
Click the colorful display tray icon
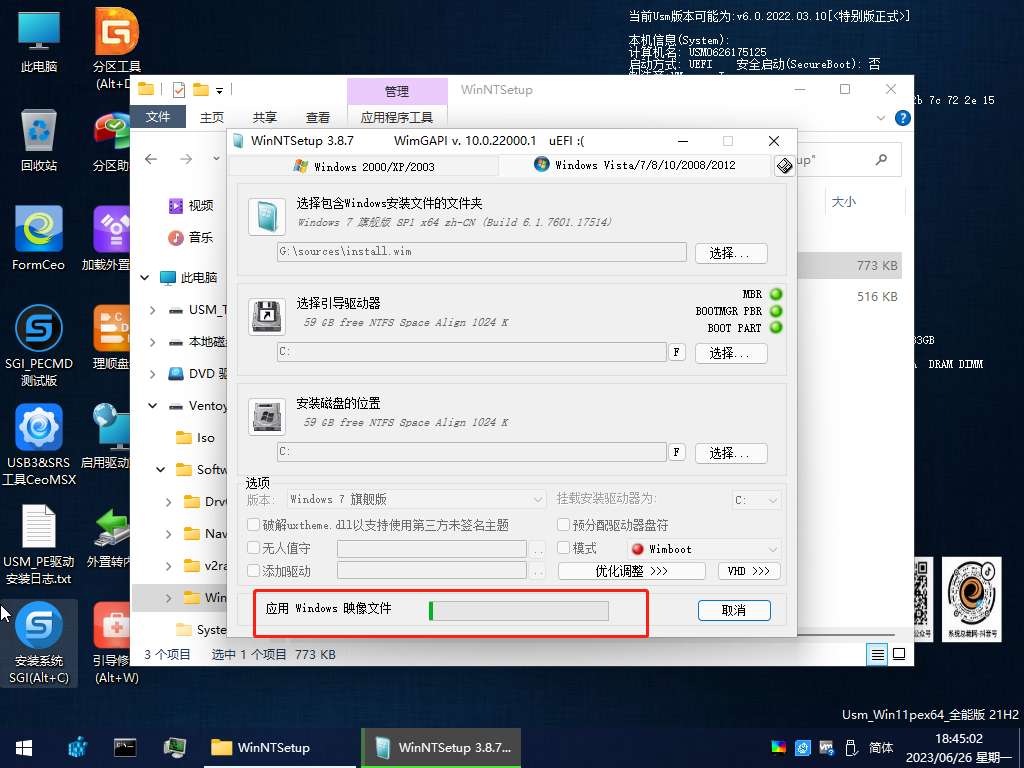click(778, 747)
